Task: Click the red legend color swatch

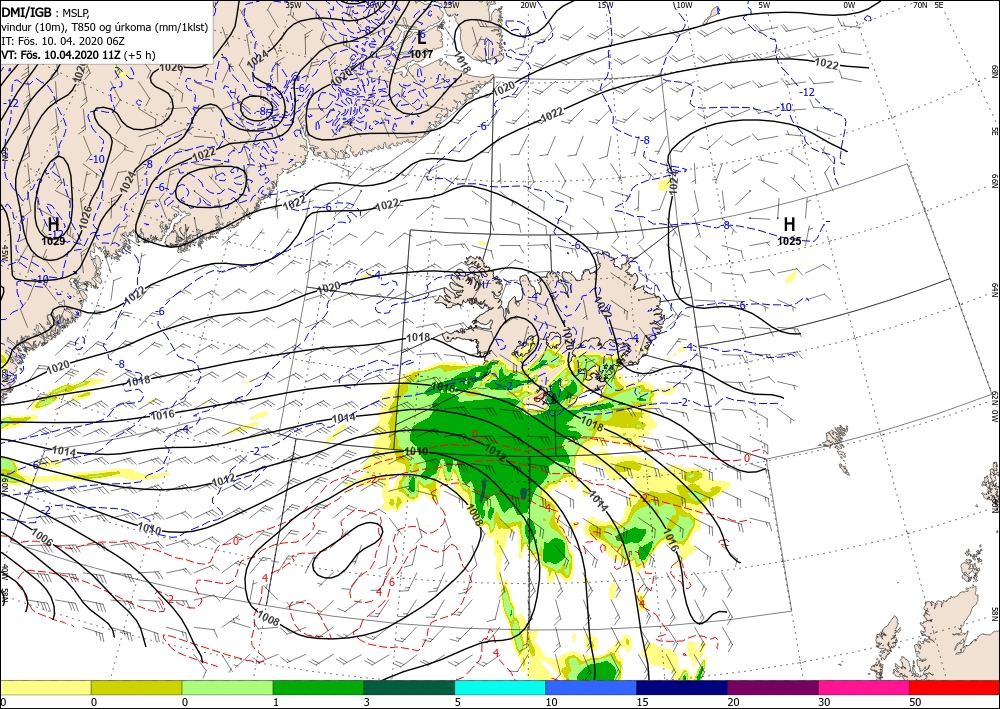Action: (x=954, y=687)
